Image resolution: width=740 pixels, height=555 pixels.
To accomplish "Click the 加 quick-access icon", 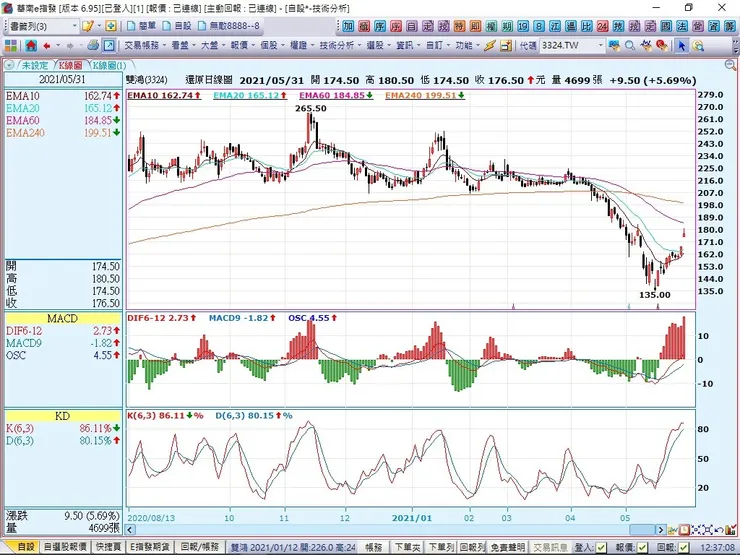I will [348, 25].
